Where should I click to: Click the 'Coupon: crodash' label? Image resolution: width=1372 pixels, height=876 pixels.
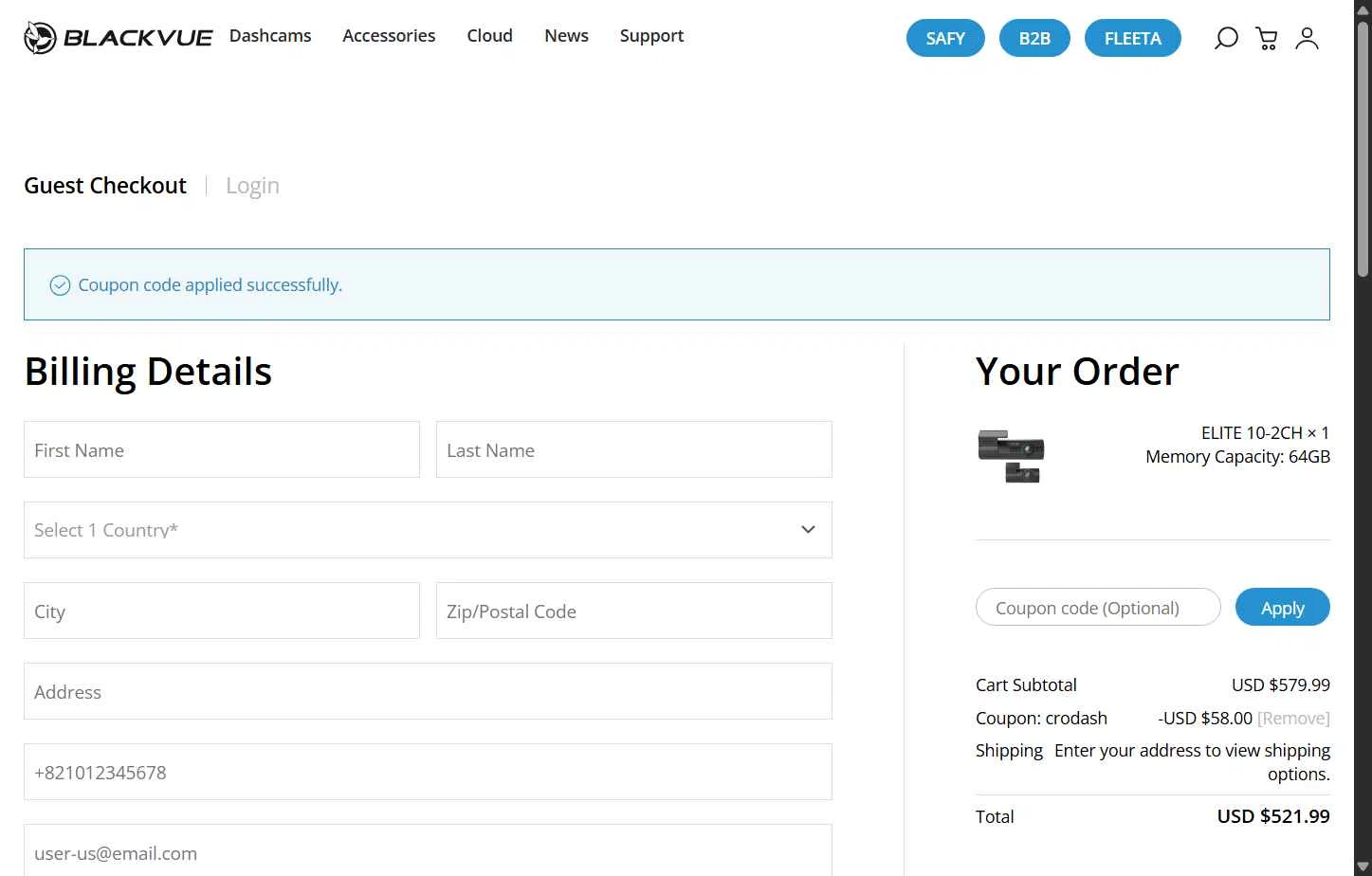pos(1041,719)
